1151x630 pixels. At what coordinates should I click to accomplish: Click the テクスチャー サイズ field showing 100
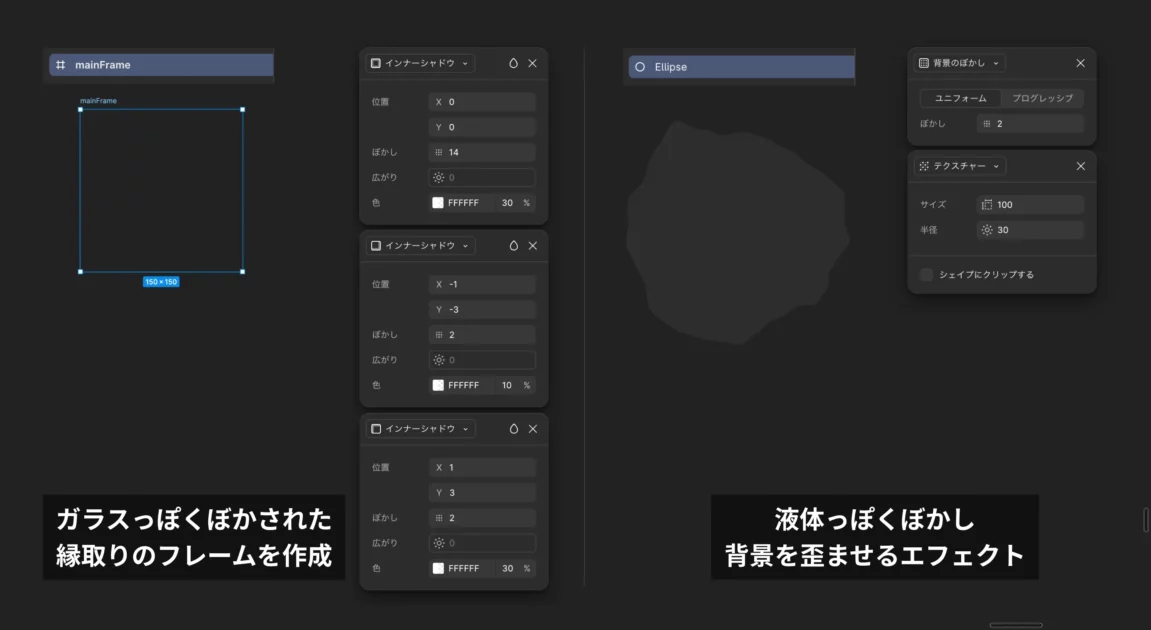1030,205
